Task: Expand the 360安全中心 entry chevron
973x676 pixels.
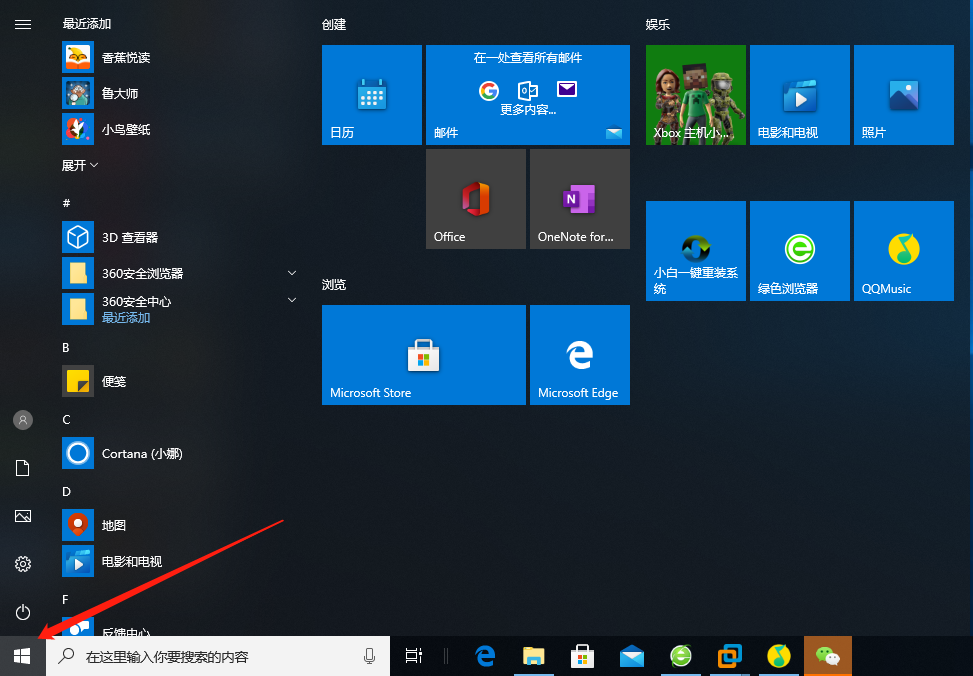Action: point(291,300)
